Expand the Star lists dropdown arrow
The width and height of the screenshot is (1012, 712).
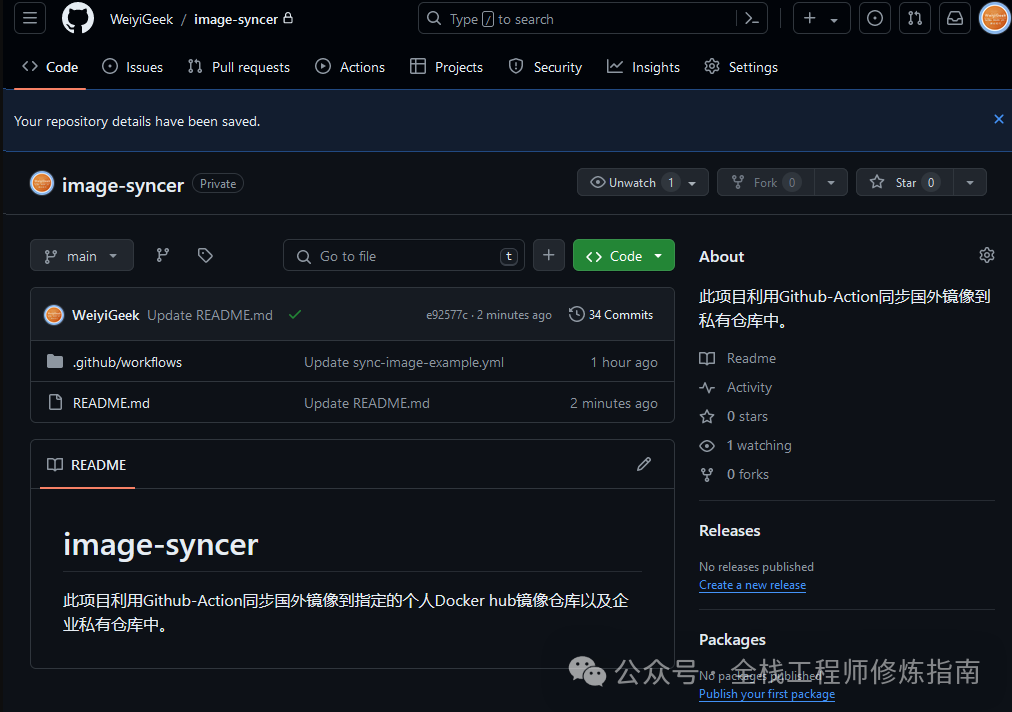point(970,183)
